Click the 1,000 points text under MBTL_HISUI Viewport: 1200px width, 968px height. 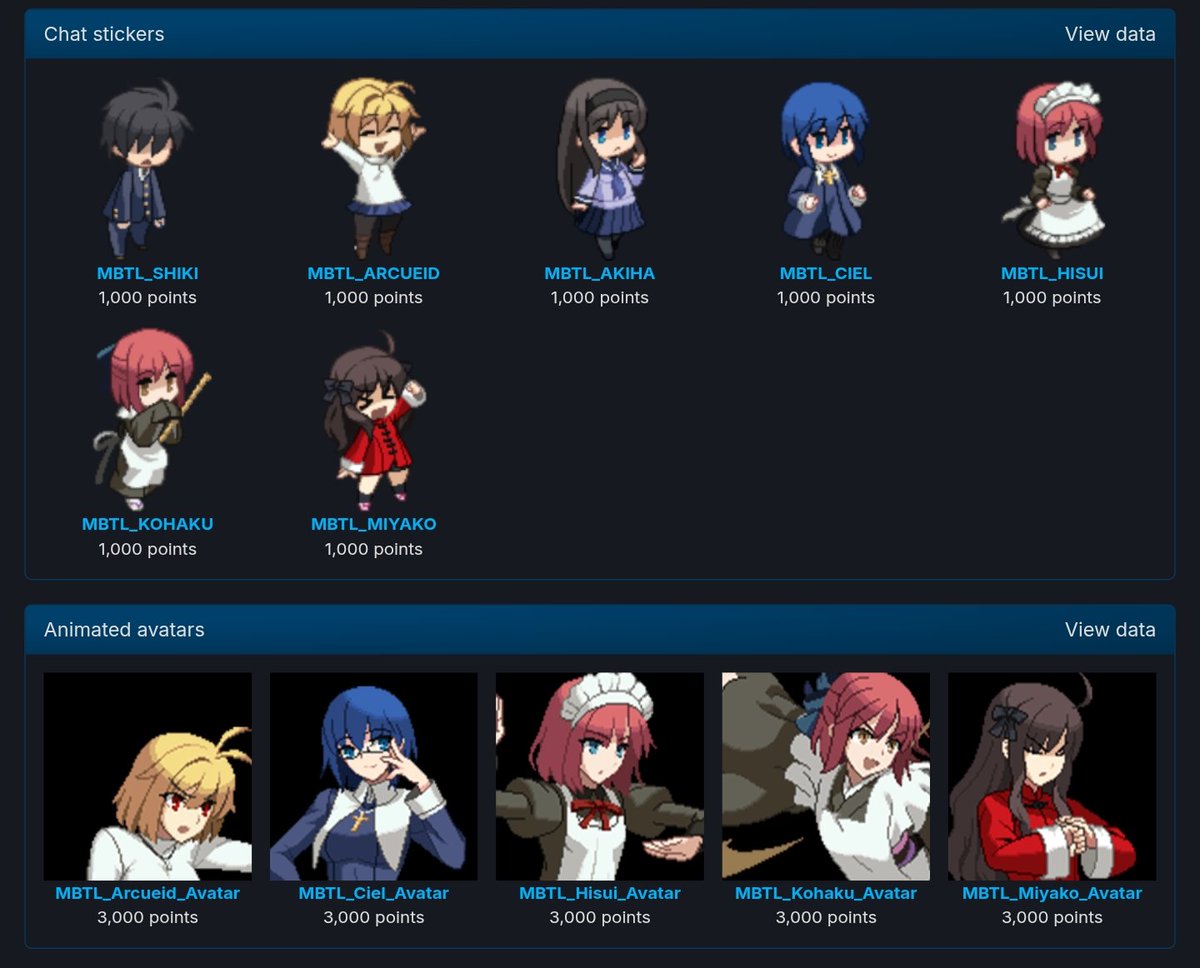[1052, 298]
